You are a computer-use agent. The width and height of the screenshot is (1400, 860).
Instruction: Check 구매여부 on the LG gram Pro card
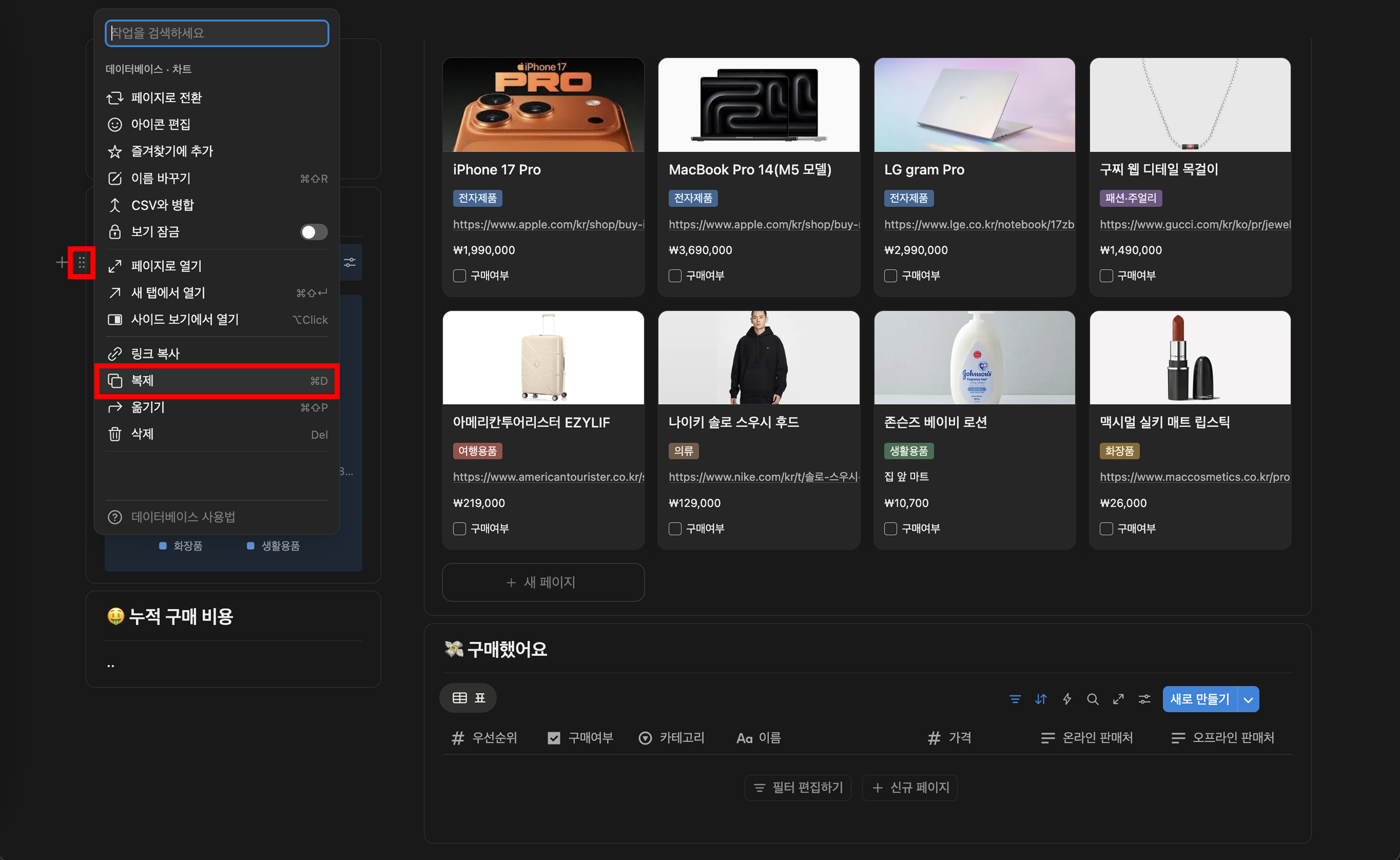point(890,276)
